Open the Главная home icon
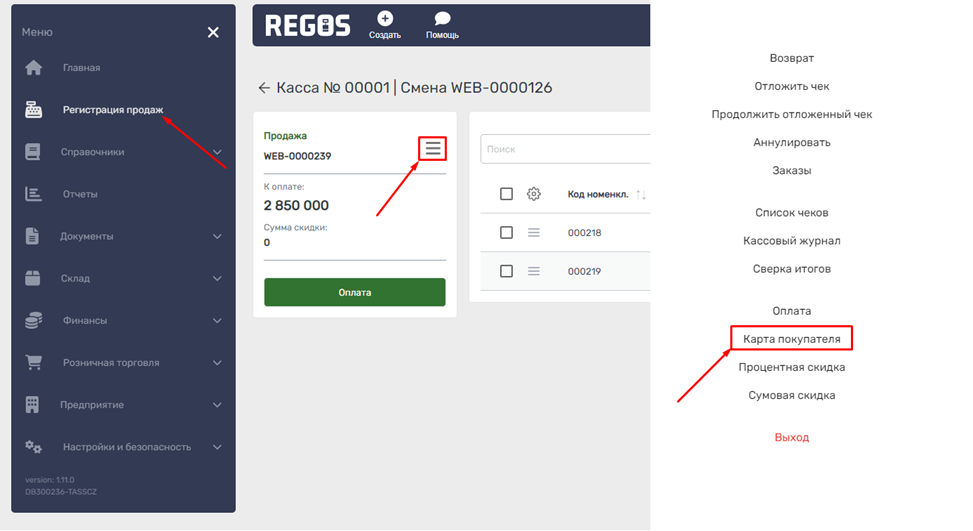This screenshot has height=531, width=973. [x=34, y=68]
